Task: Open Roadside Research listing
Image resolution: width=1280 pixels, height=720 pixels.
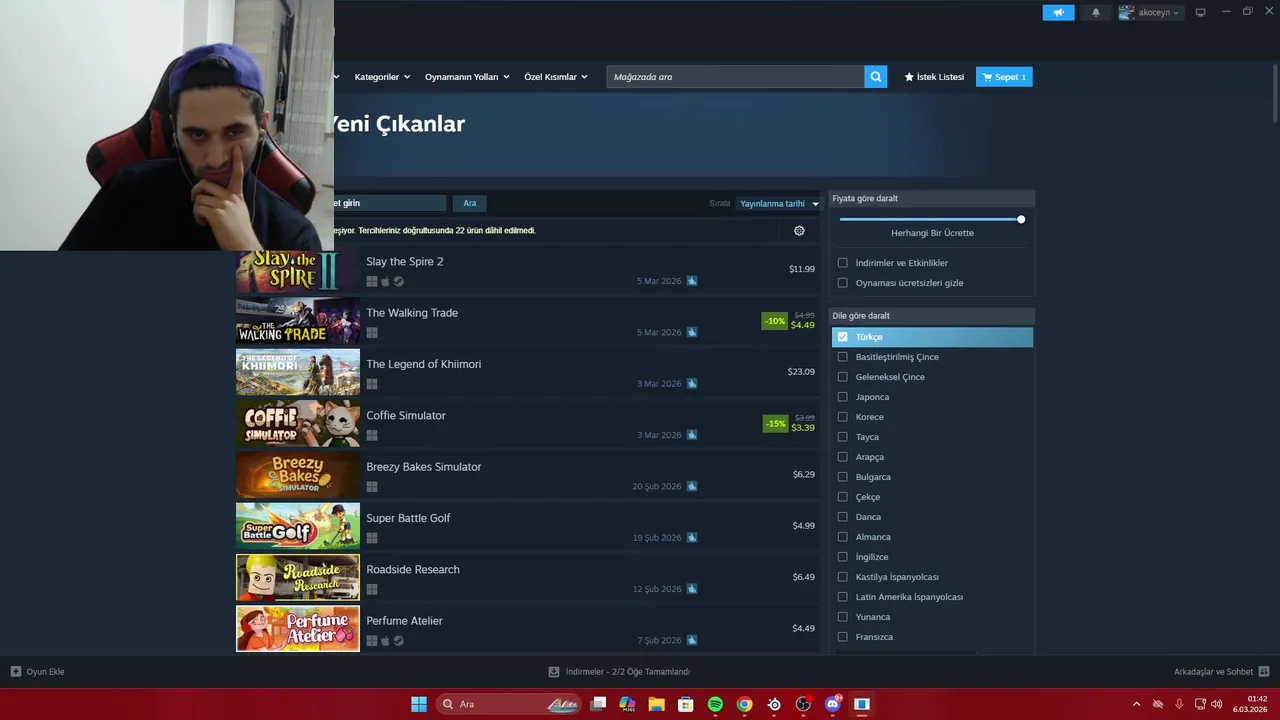Action: pos(527,578)
